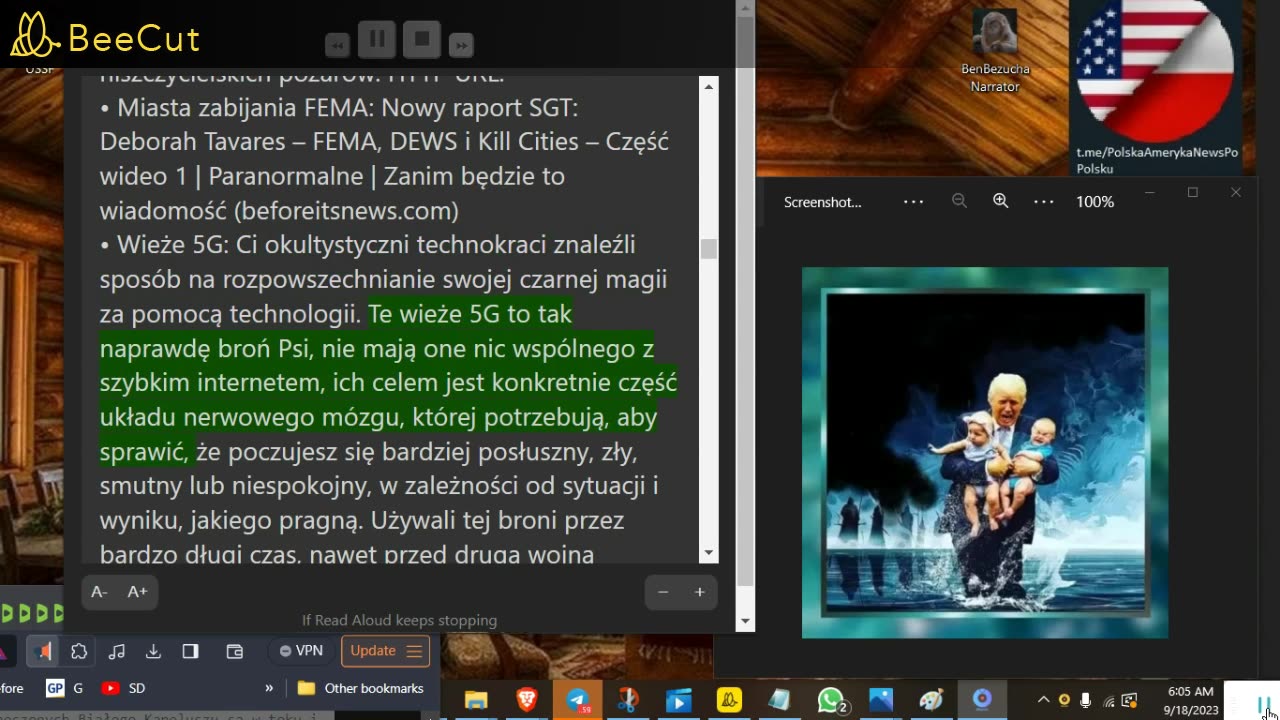
Task: Open the Snipping Tool scissors taskbar icon
Action: coord(628,700)
